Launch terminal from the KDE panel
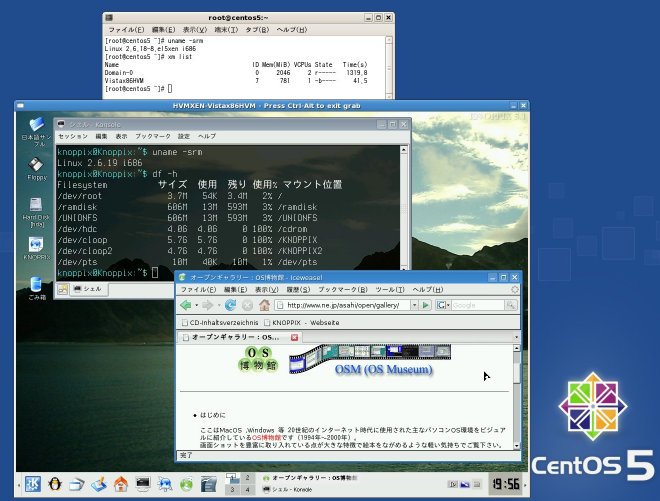 coord(143,484)
